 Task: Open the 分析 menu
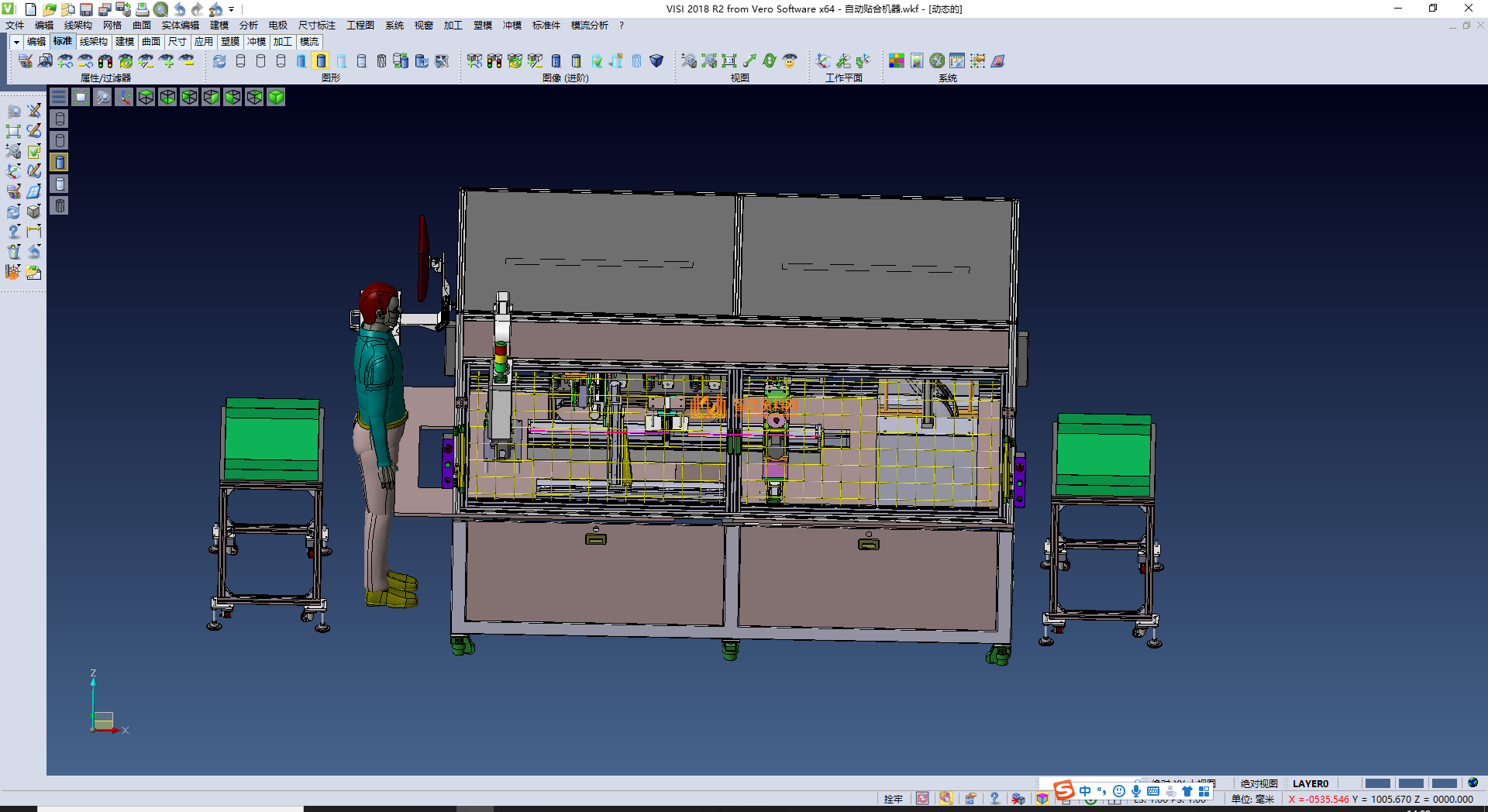point(248,26)
